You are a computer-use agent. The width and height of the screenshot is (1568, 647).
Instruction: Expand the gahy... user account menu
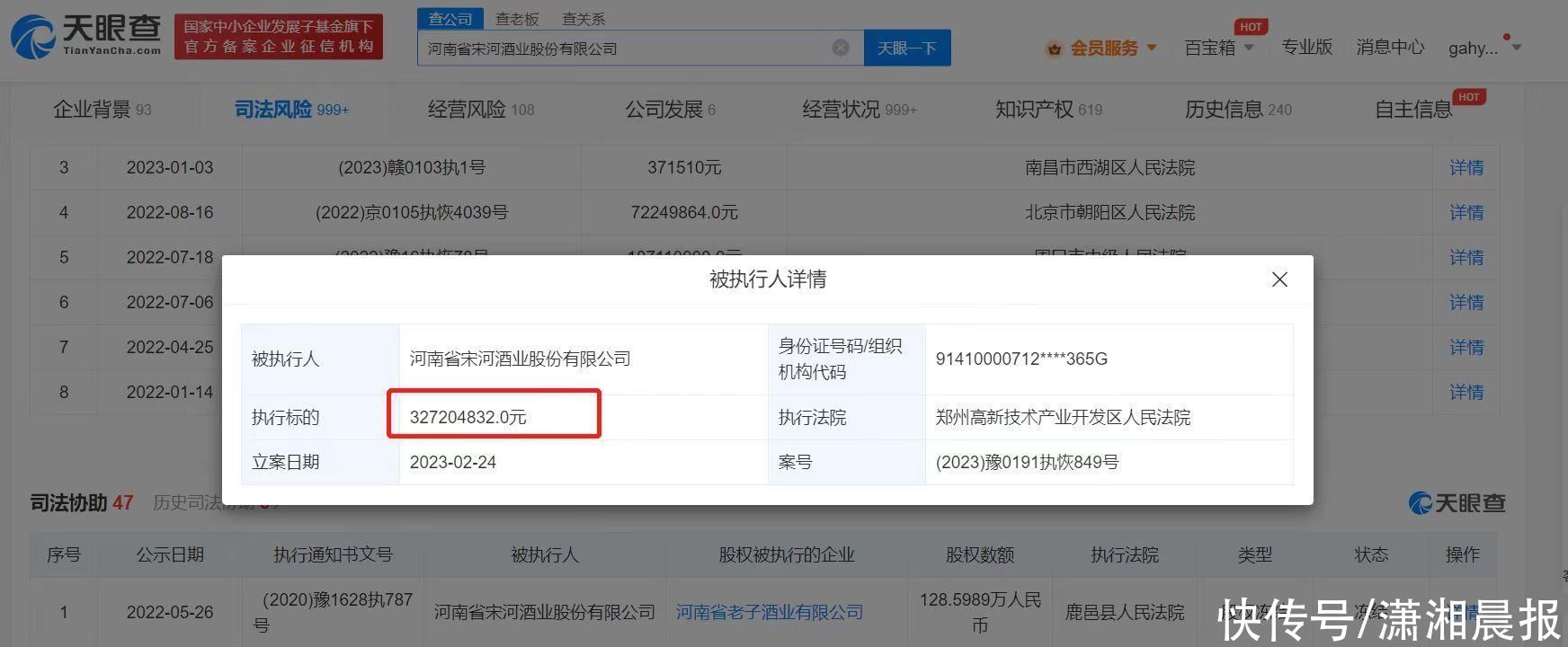(x=1484, y=48)
